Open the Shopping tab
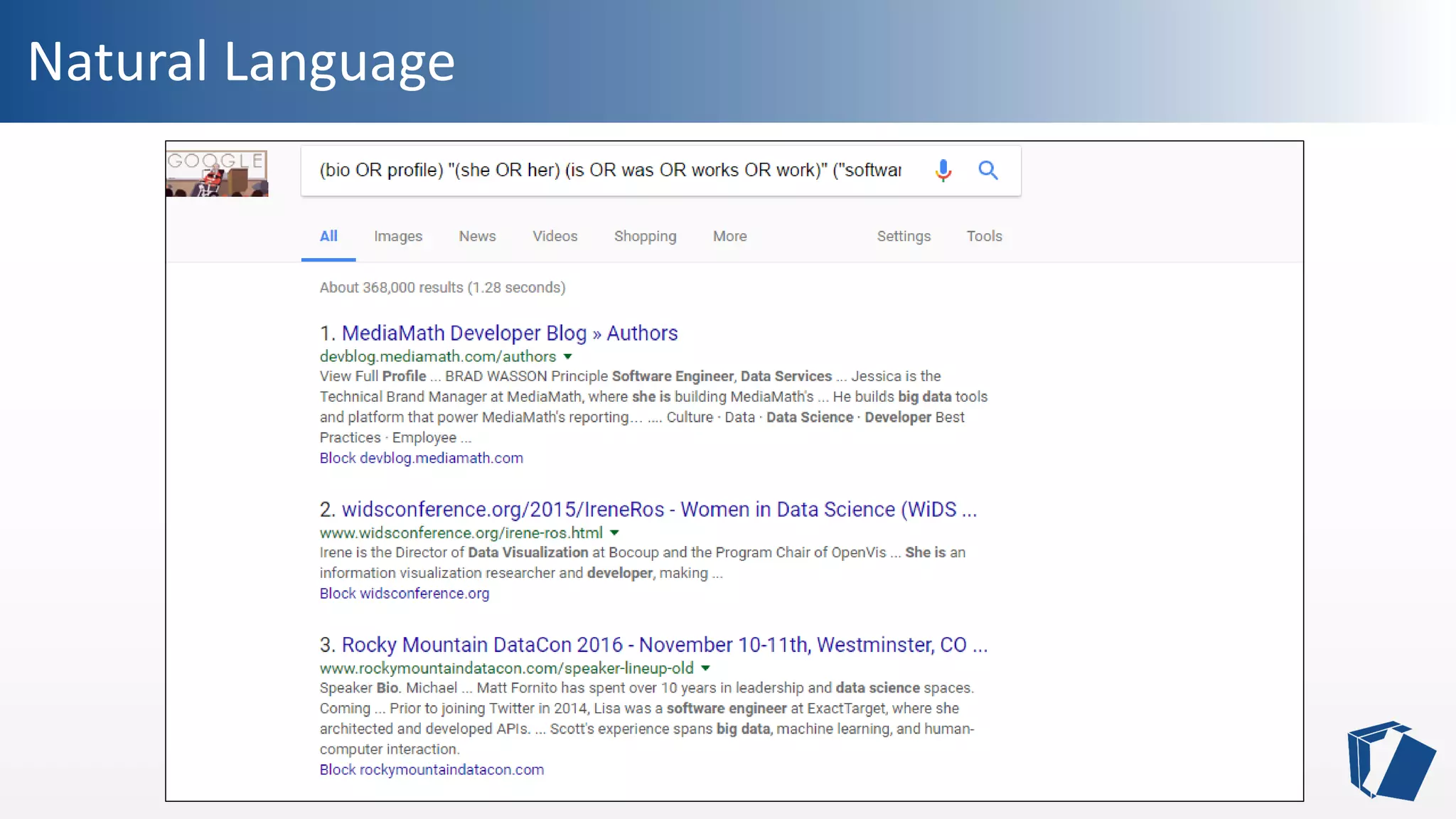 646,236
